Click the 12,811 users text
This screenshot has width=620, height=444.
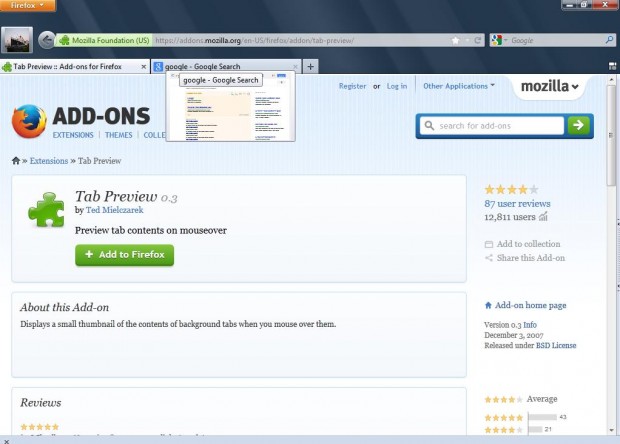pyautogui.click(x=510, y=217)
